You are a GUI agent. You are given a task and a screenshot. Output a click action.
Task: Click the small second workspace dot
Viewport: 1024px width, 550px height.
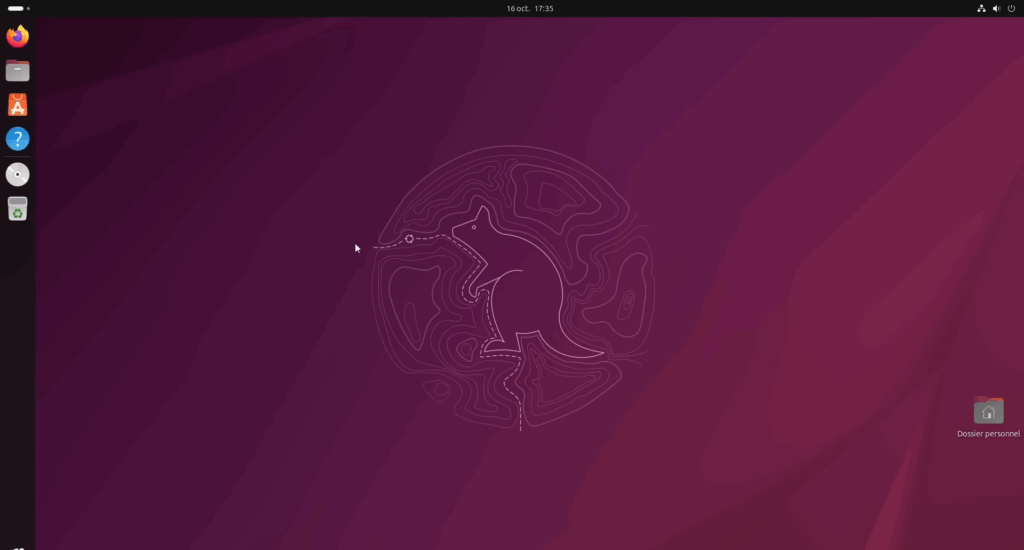28,8
